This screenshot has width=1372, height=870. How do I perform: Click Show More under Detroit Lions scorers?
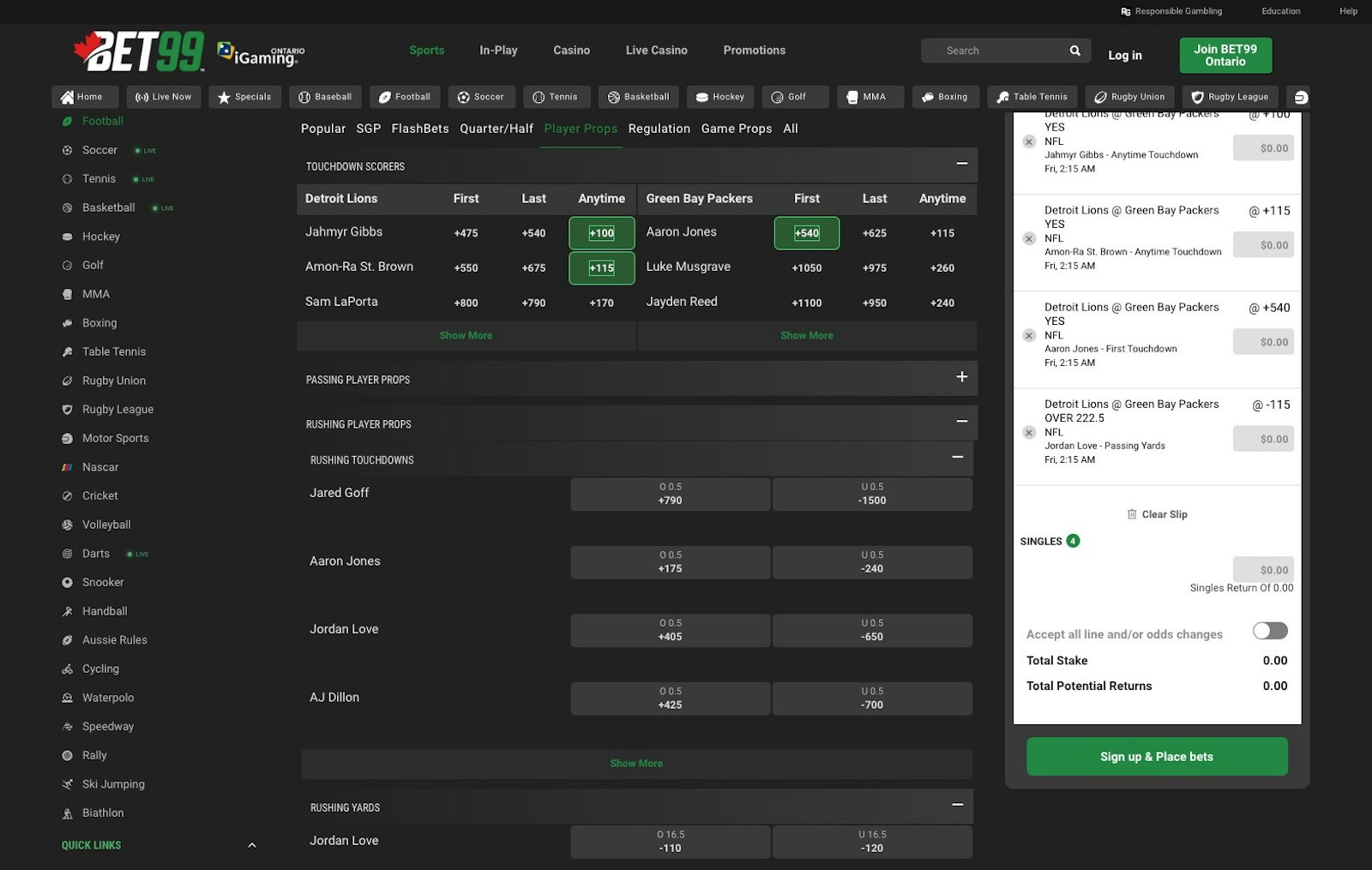[x=466, y=335]
